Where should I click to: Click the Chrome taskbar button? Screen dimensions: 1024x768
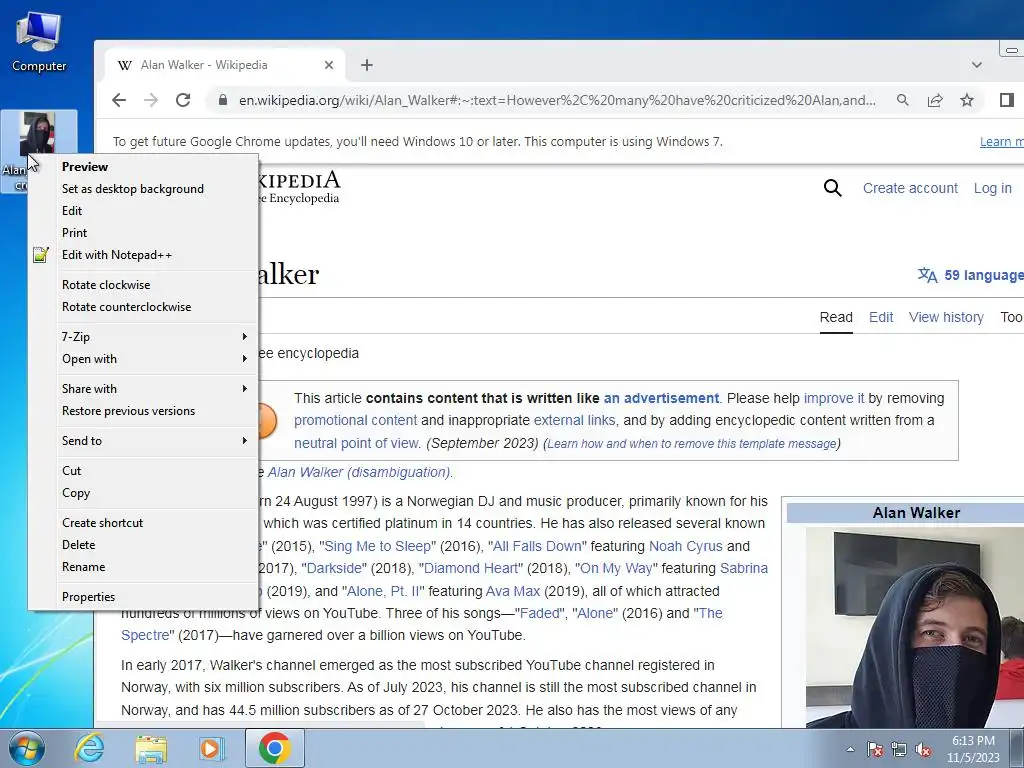[274, 748]
